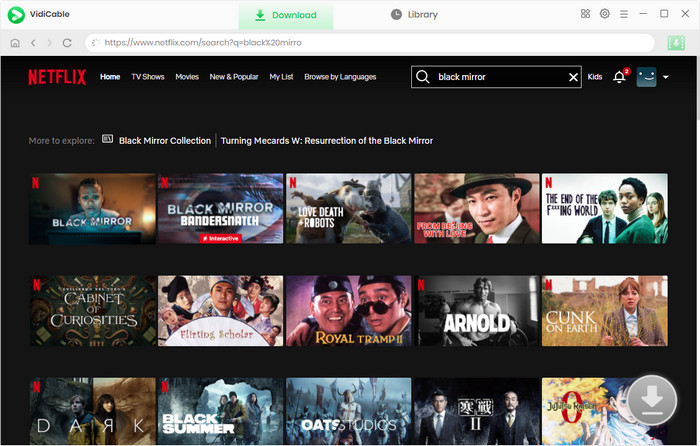Click the profile avatar icon
700x446 pixels.
[646, 77]
